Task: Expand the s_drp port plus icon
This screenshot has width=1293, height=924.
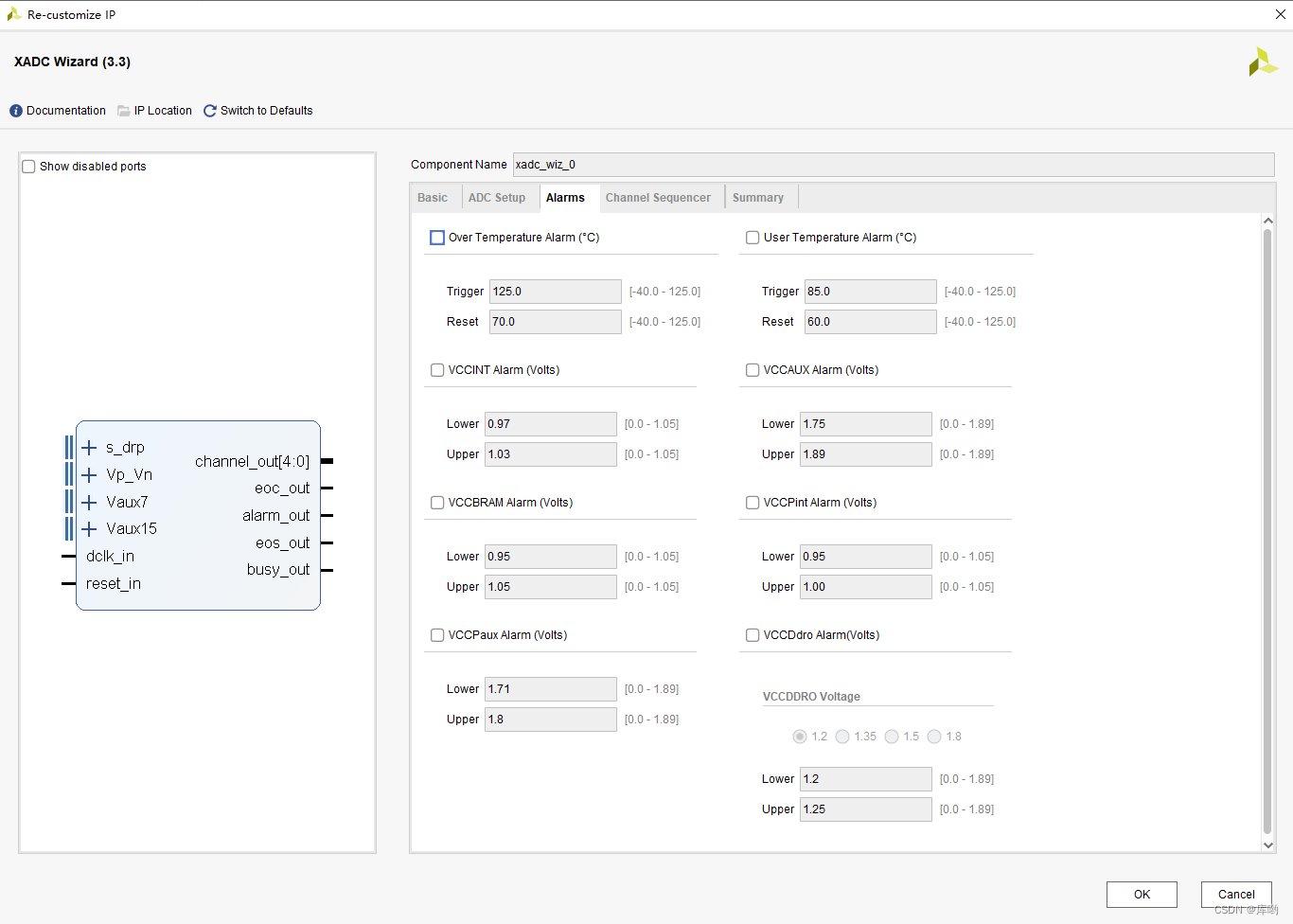Action: click(89, 447)
